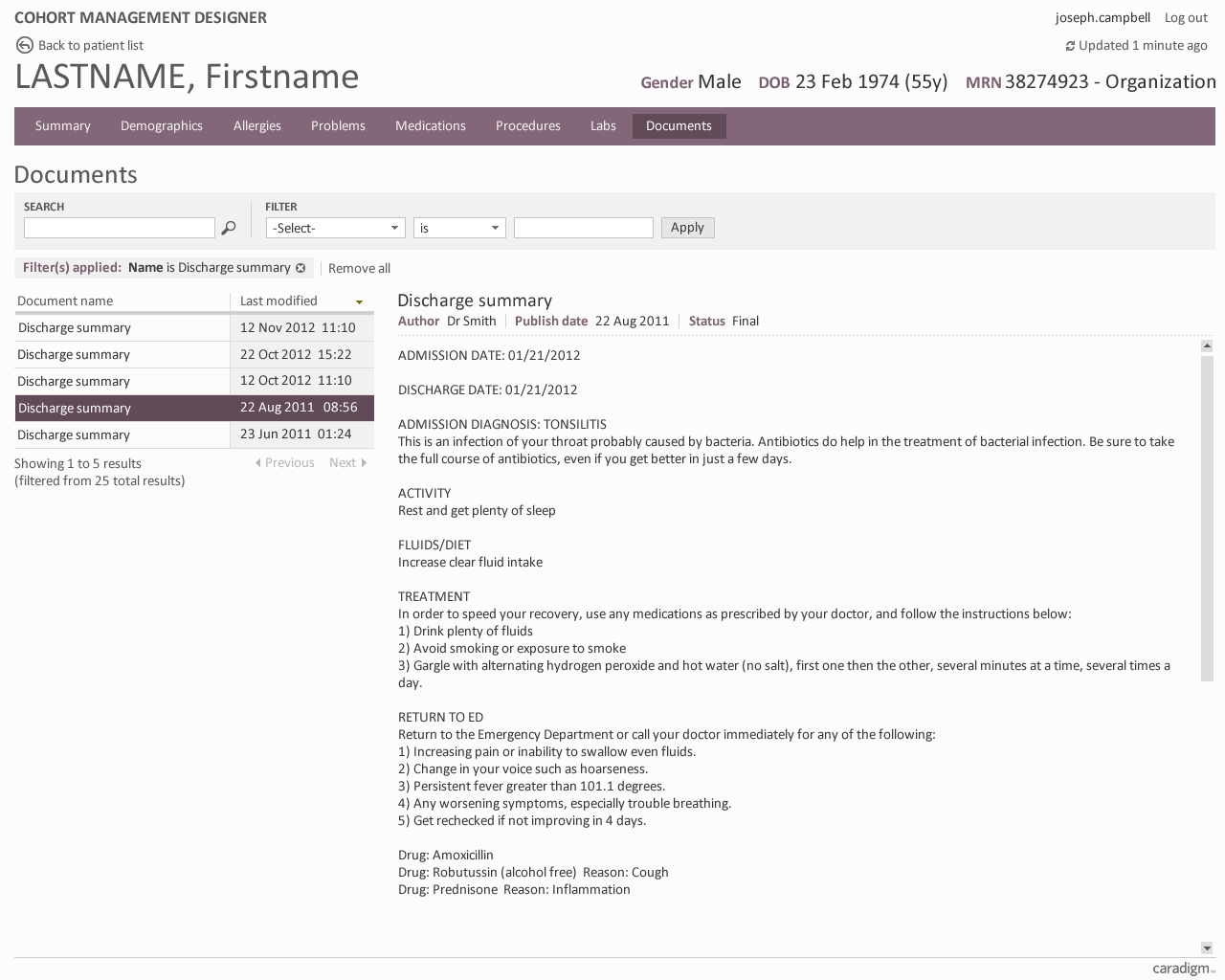The image size is (1225, 980).
Task: Click the document scrollbar up arrow
Action: tap(1208, 345)
